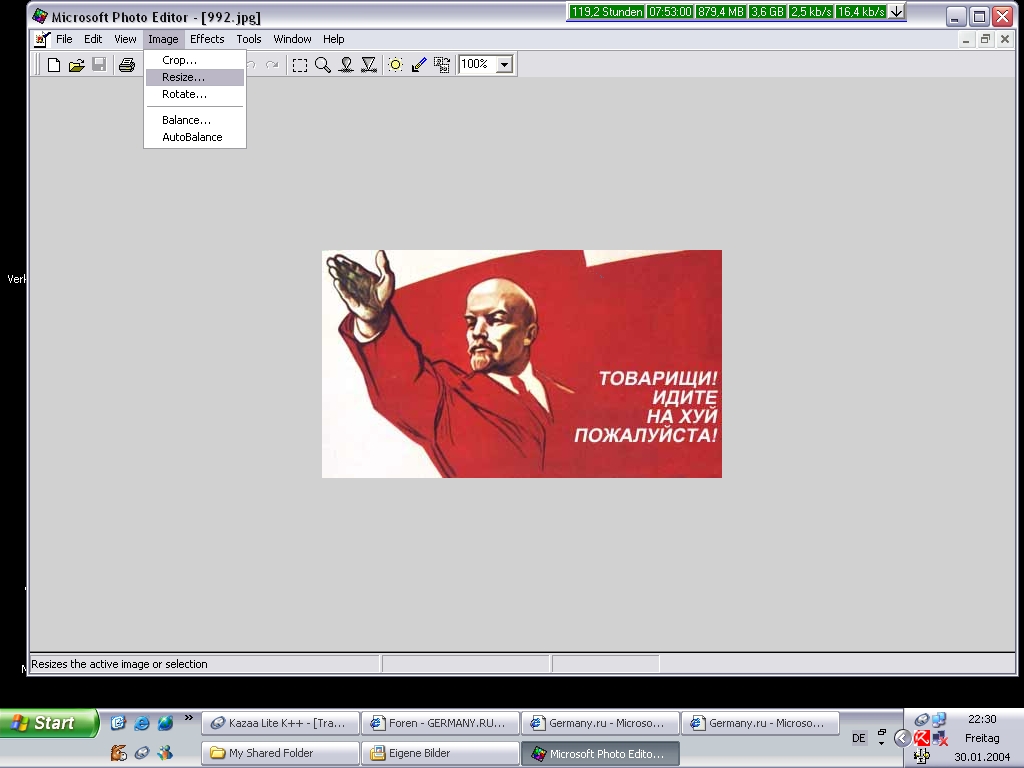Open the Window menu
The height and width of the screenshot is (768, 1024).
tap(293, 39)
